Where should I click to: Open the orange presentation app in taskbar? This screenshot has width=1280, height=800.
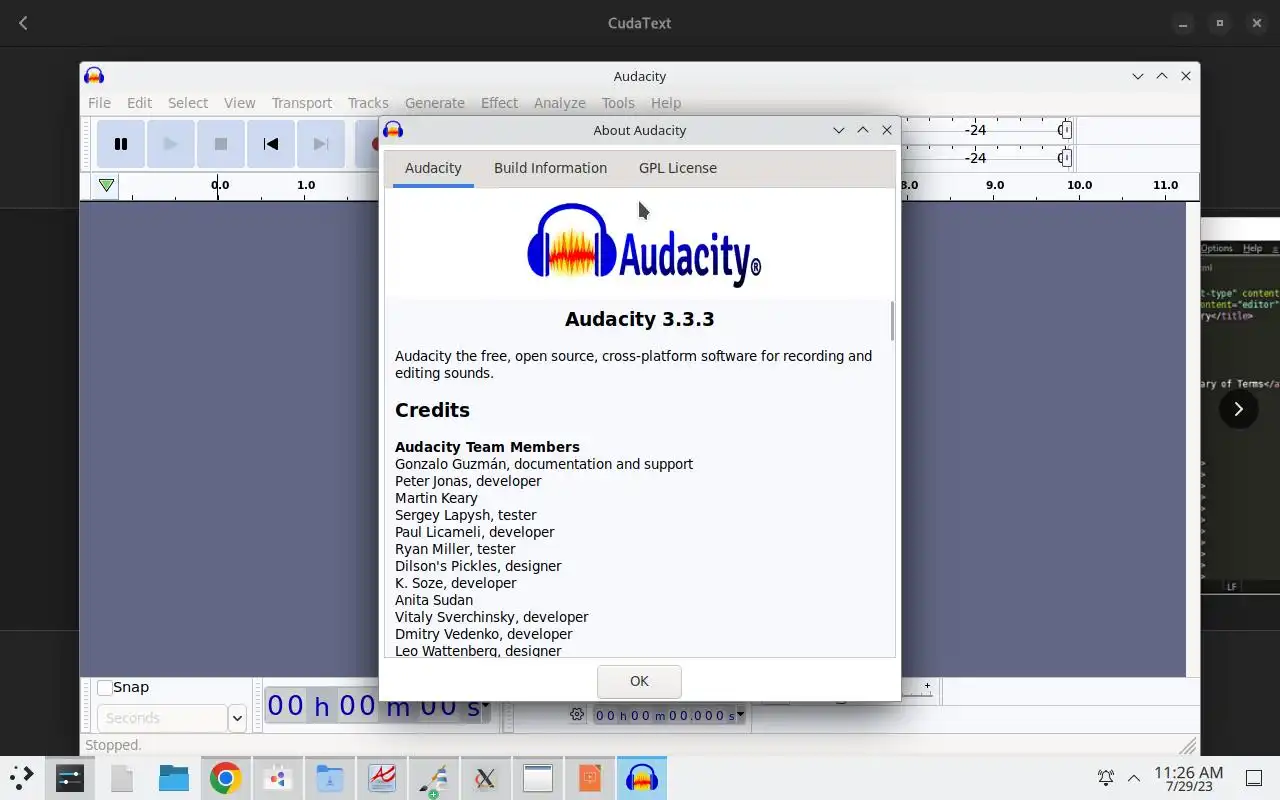click(590, 777)
